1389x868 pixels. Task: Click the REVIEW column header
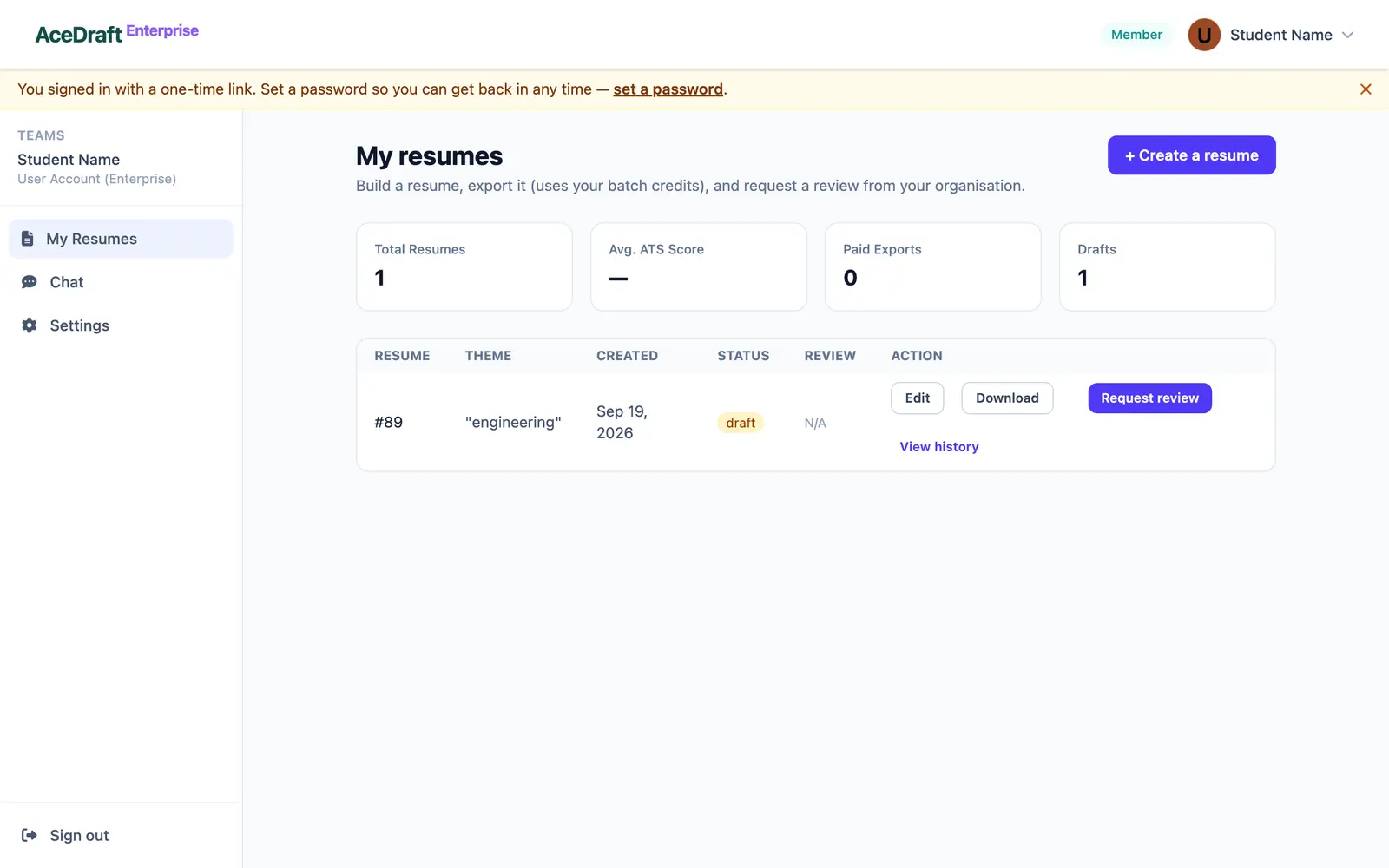[830, 356]
